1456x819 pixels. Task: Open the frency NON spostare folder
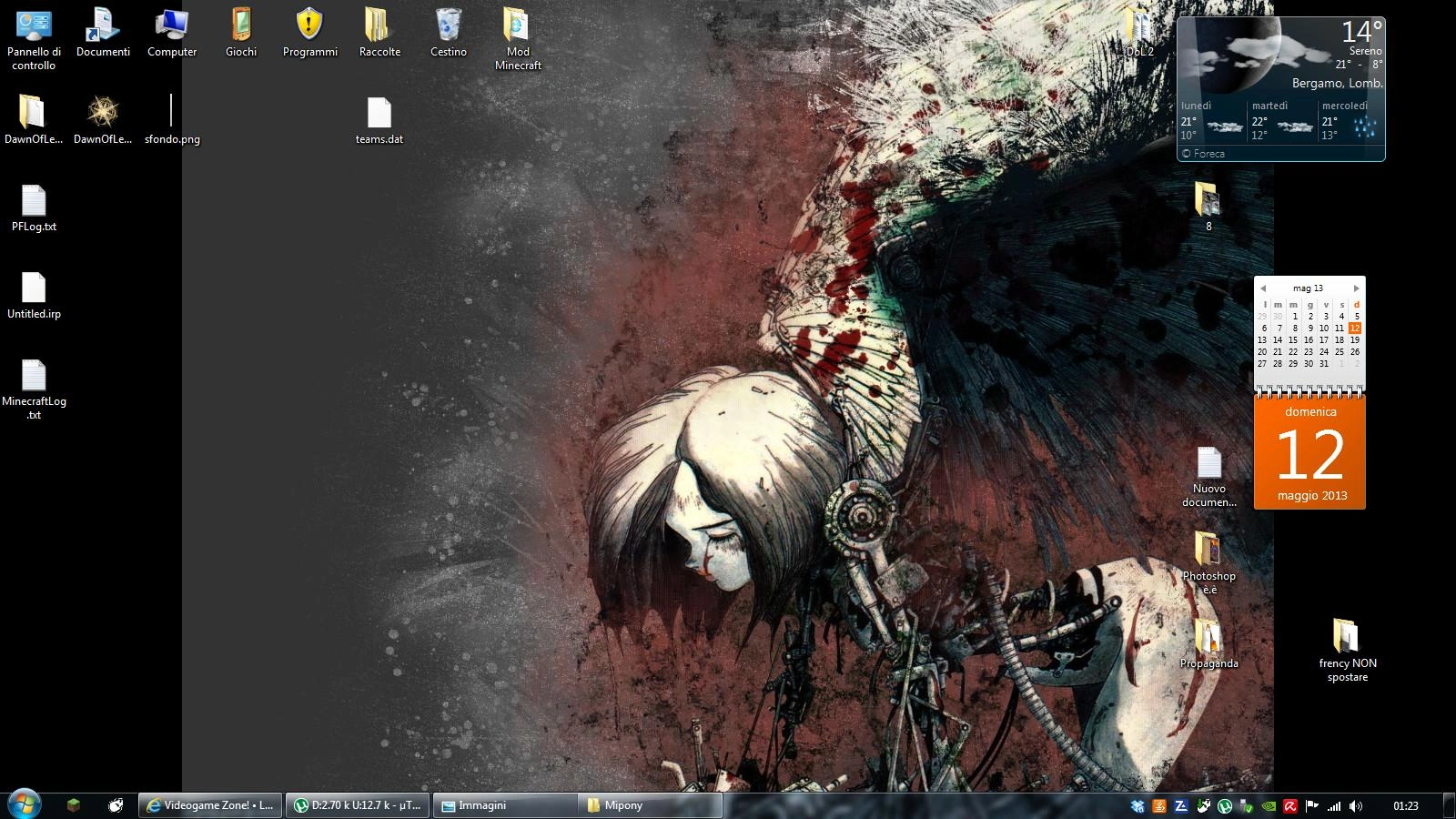click(x=1347, y=650)
